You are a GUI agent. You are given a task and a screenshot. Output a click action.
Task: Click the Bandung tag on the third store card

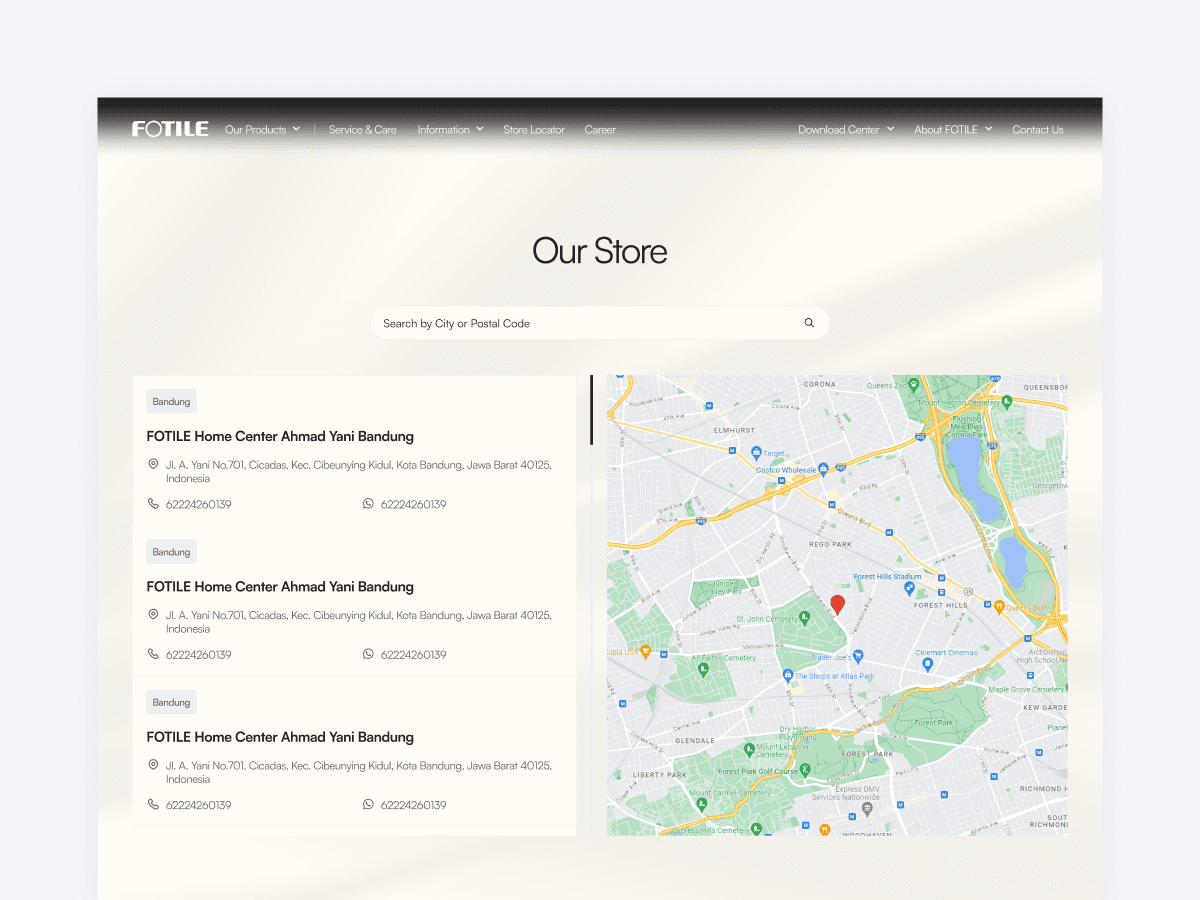point(171,701)
